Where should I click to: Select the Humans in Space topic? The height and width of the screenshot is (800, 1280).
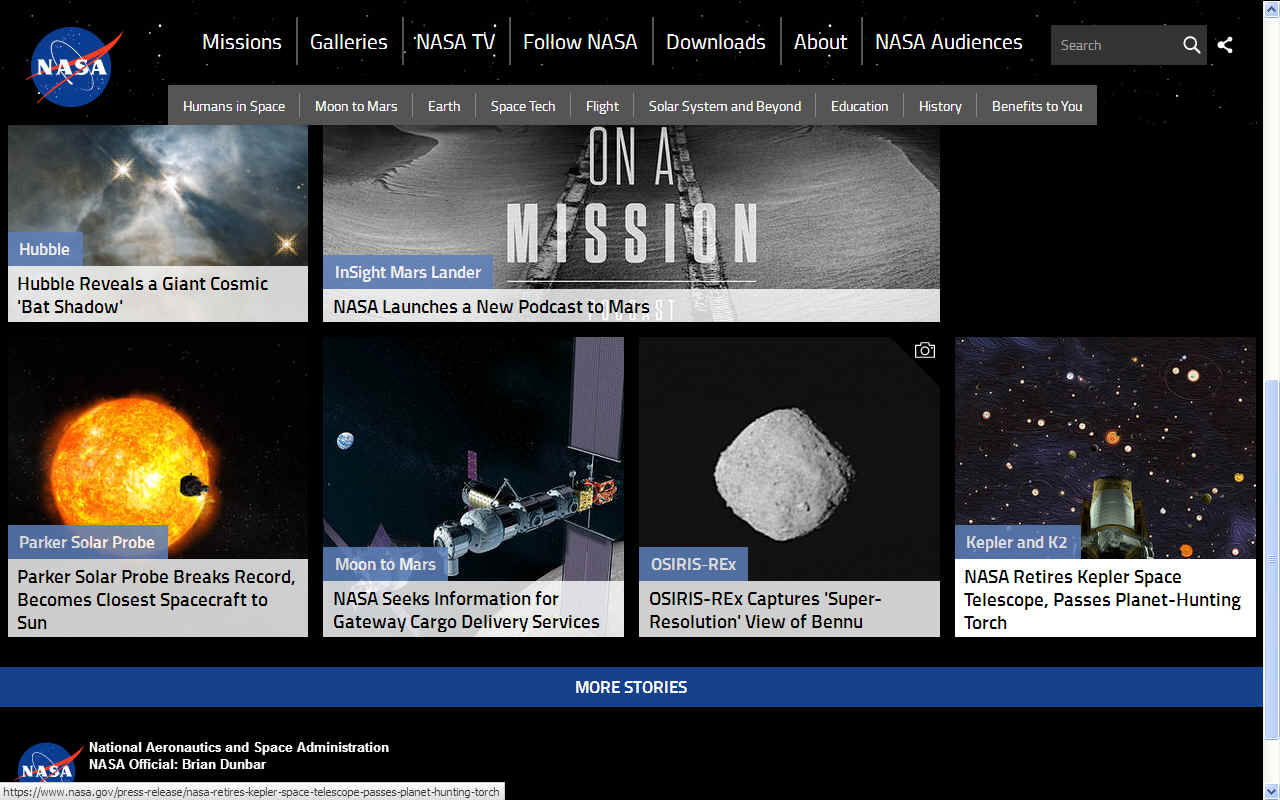click(234, 106)
